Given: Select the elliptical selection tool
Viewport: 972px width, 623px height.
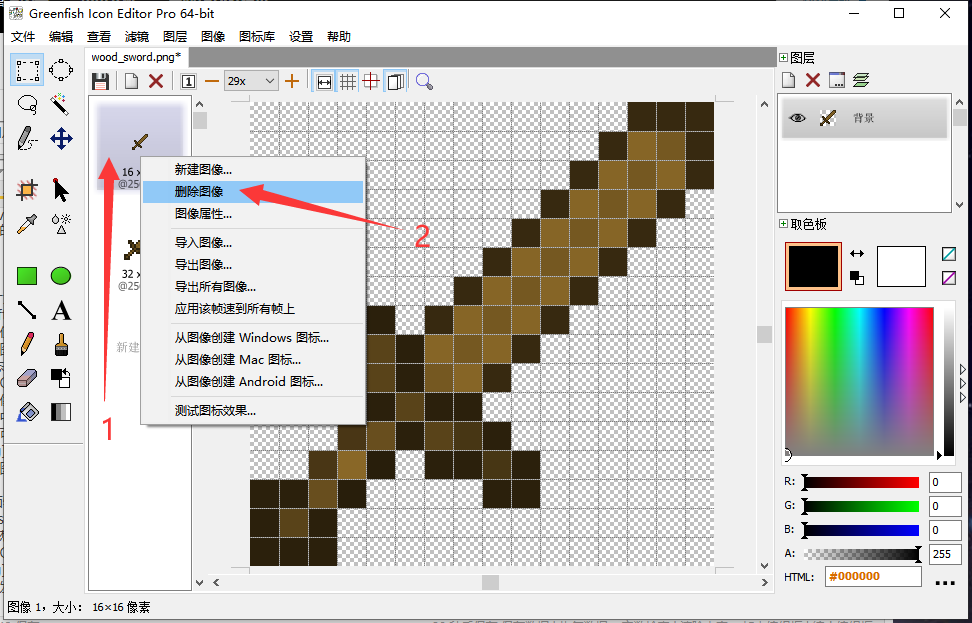Looking at the screenshot, I should [61, 70].
